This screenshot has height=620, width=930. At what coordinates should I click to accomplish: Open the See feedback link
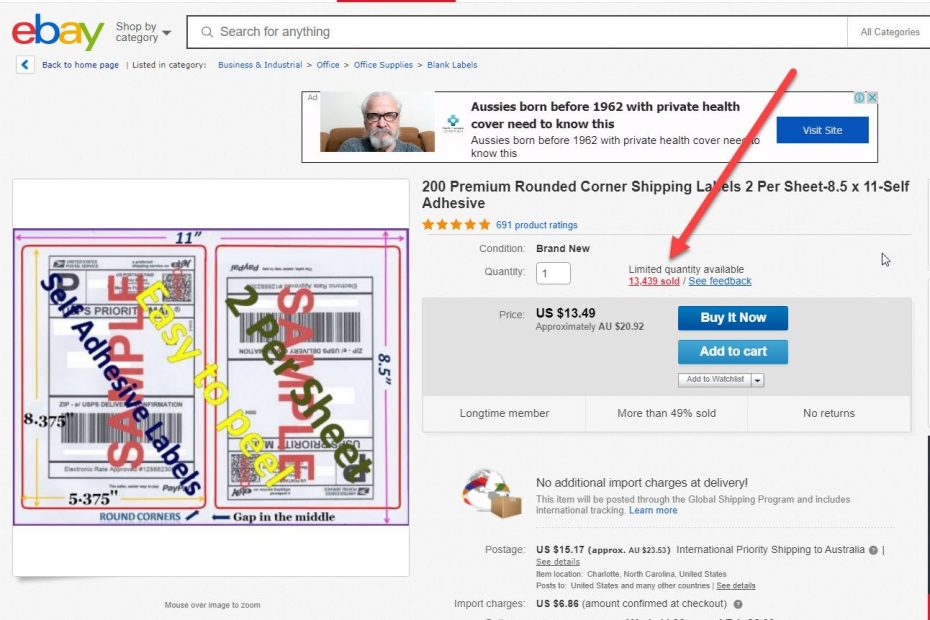click(719, 281)
